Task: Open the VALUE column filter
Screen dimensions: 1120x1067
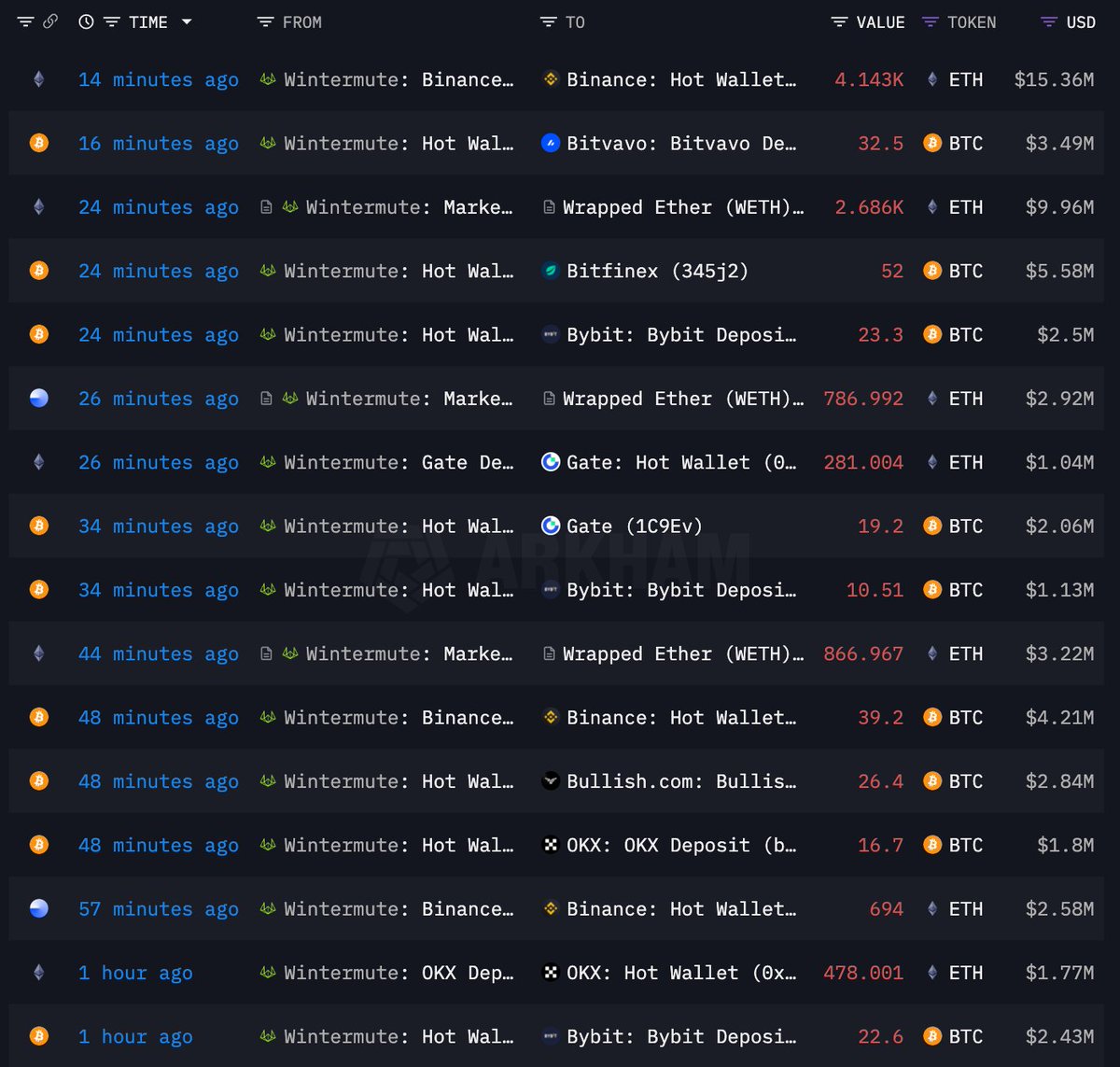Action: click(x=839, y=21)
